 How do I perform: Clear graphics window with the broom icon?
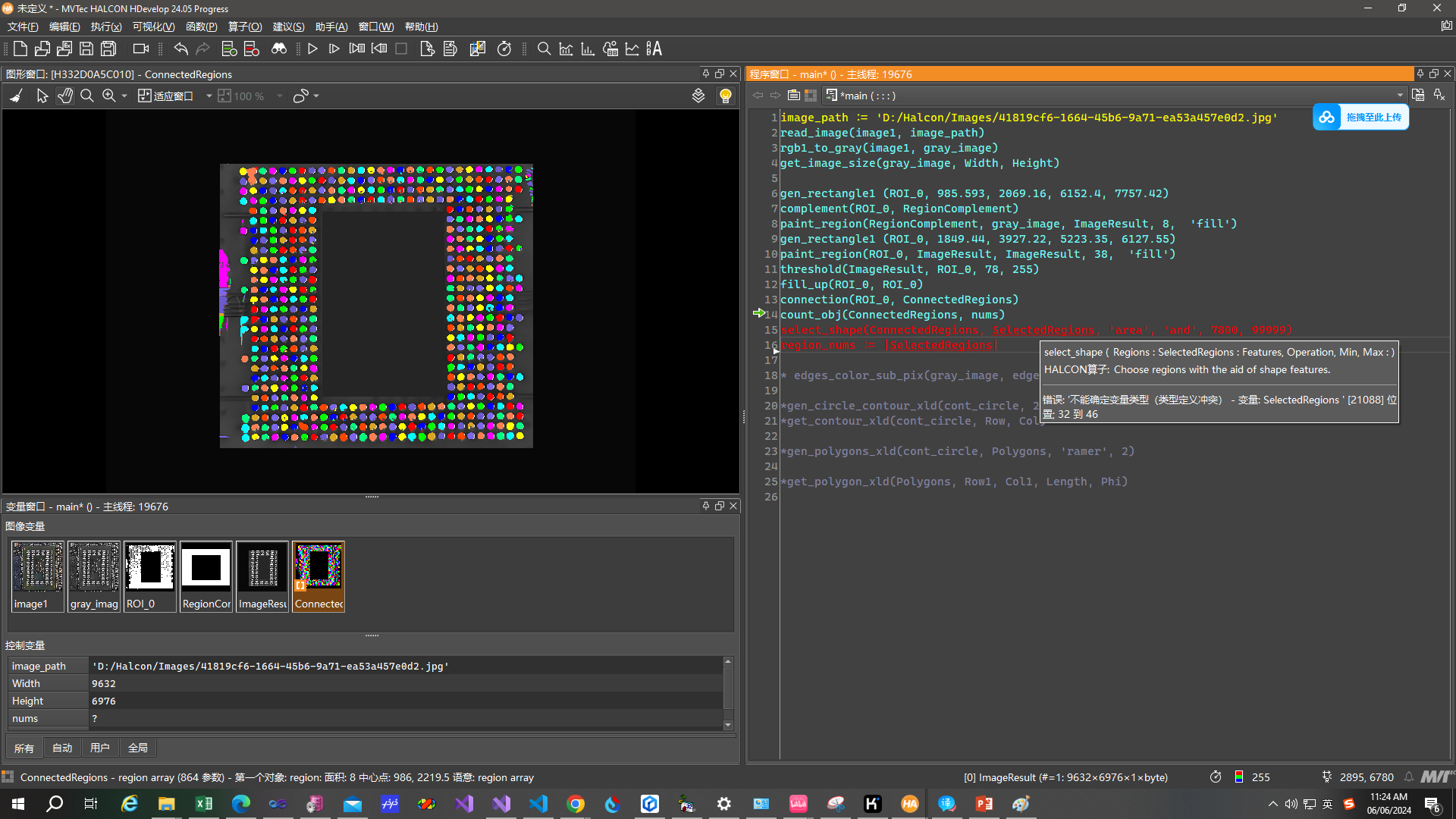tap(17, 96)
